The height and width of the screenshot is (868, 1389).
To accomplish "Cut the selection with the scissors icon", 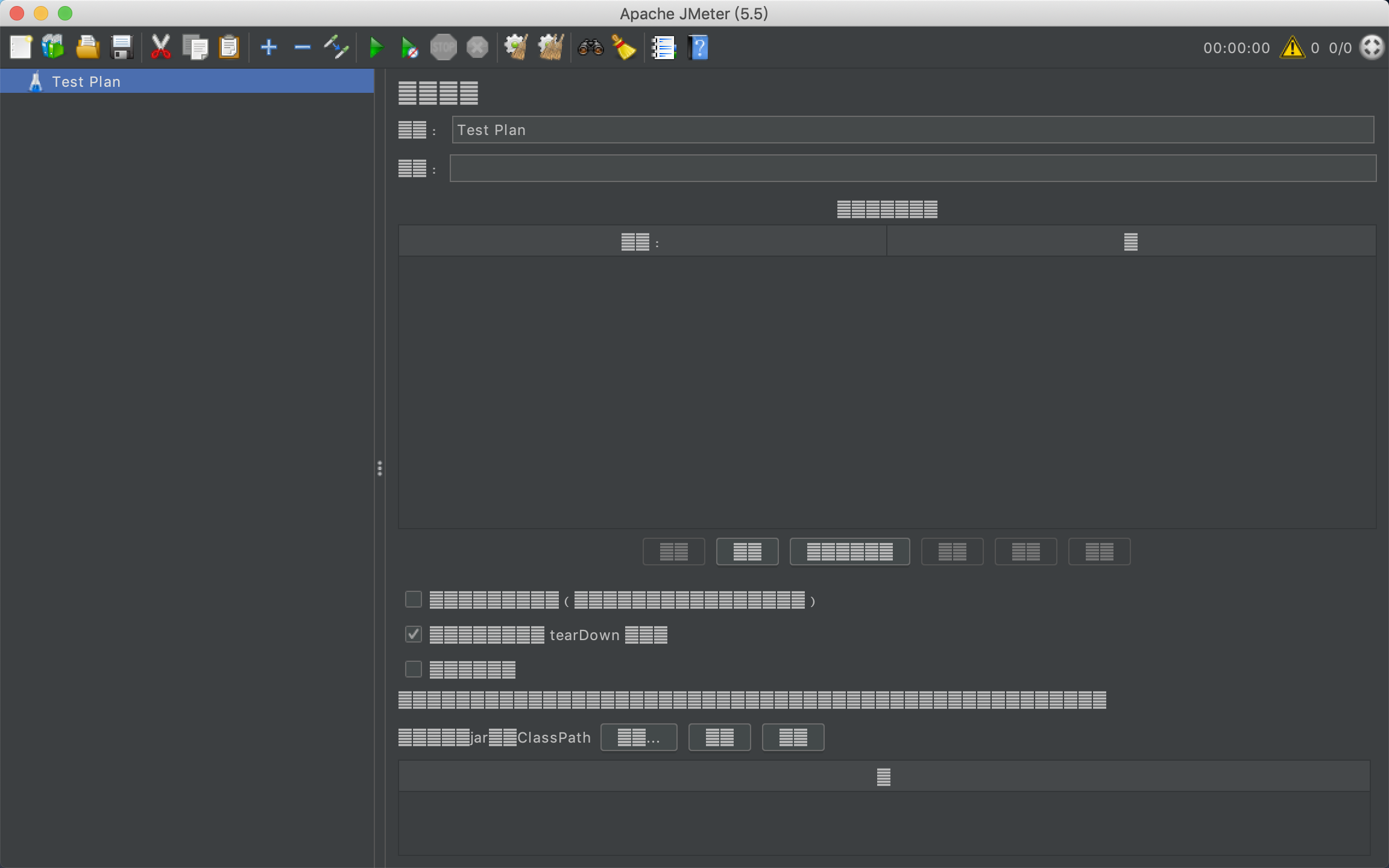I will pos(161,47).
